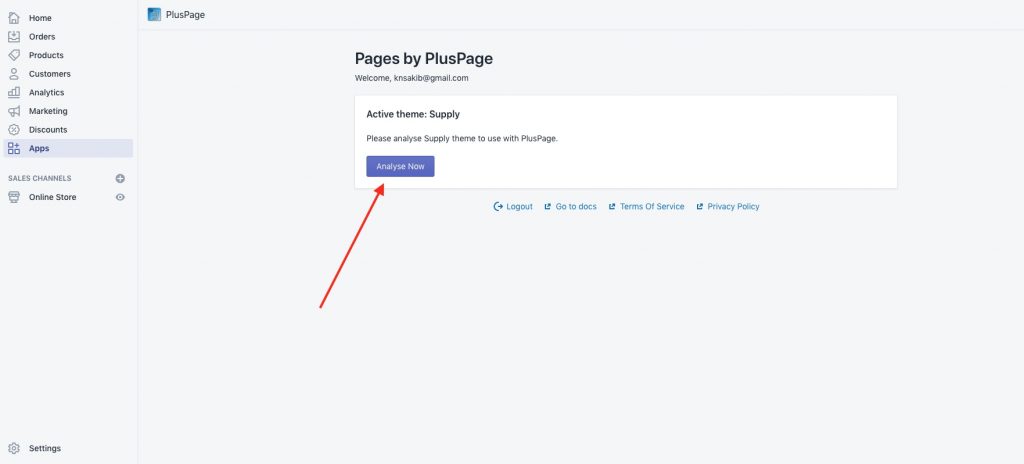Click the Products tag icon

point(14,56)
